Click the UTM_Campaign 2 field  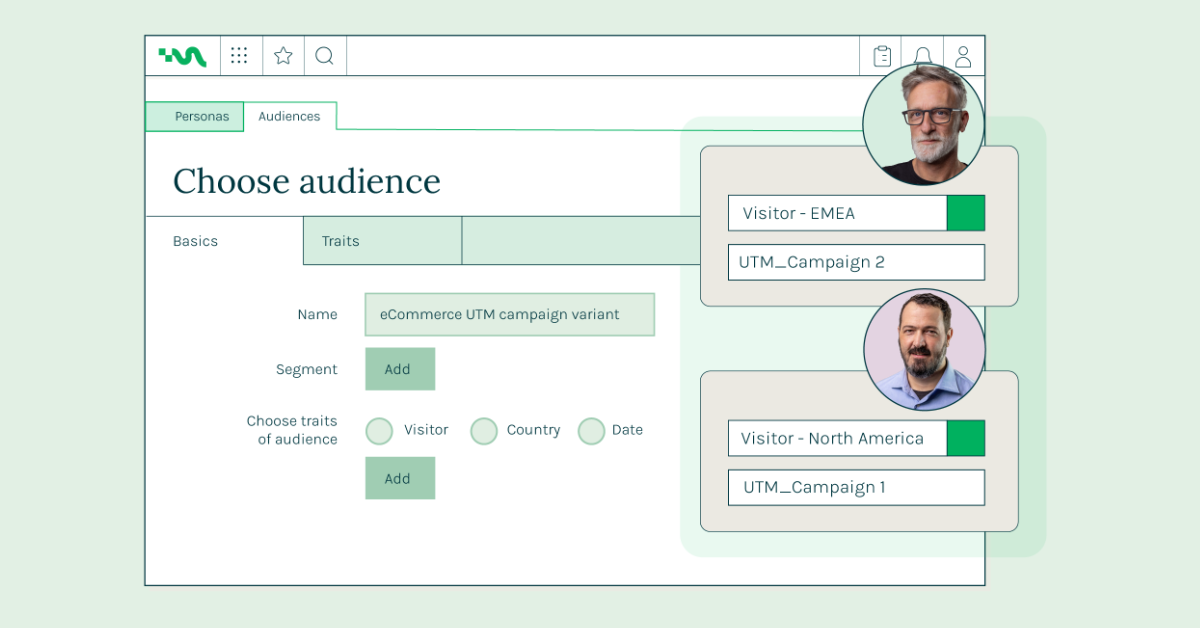[855, 262]
